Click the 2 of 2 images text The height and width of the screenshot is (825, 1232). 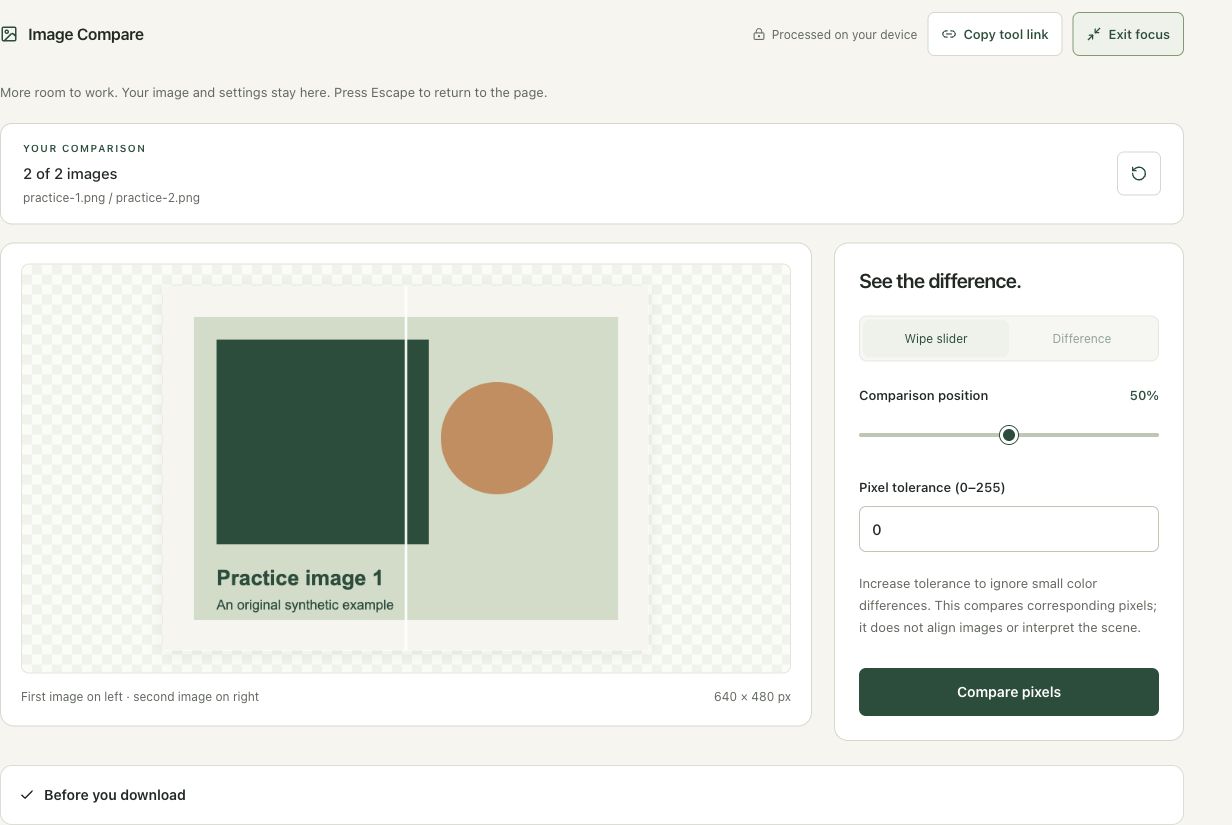70,174
